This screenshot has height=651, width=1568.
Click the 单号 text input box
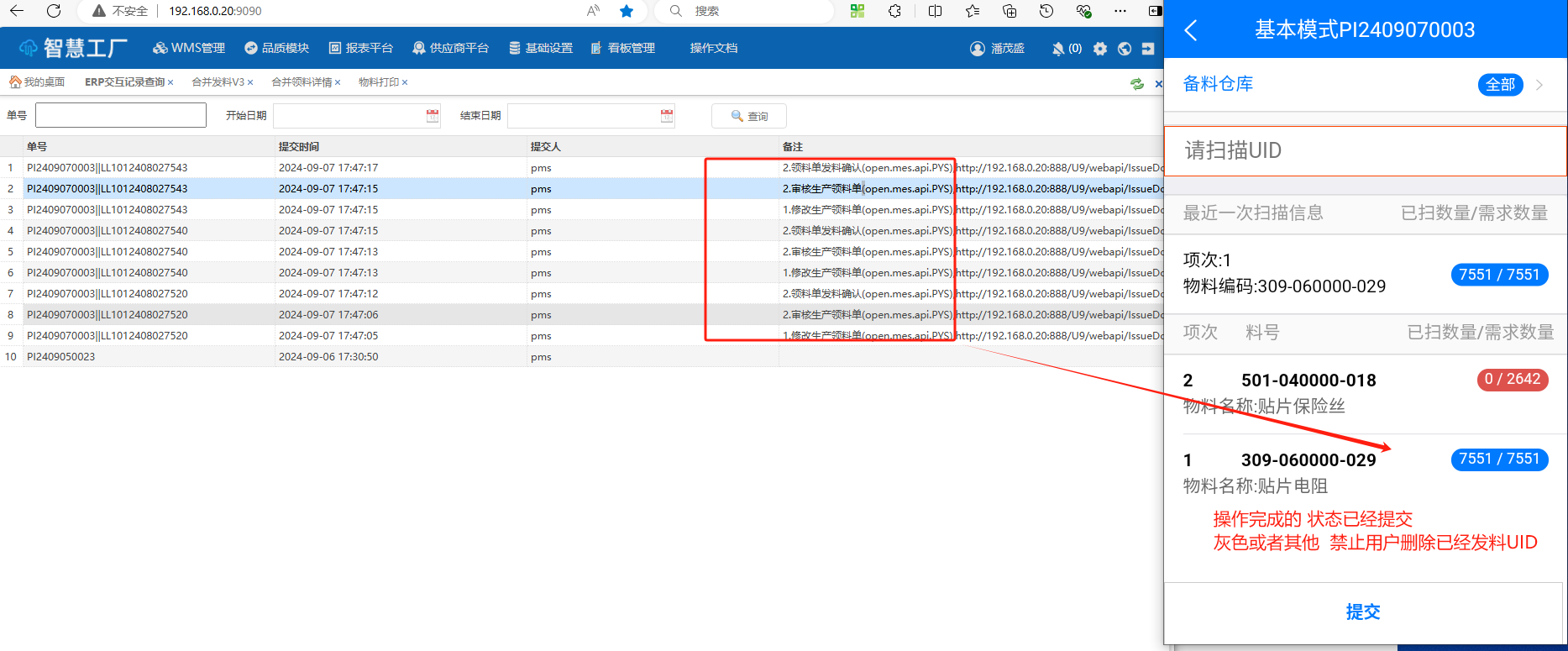(121, 115)
